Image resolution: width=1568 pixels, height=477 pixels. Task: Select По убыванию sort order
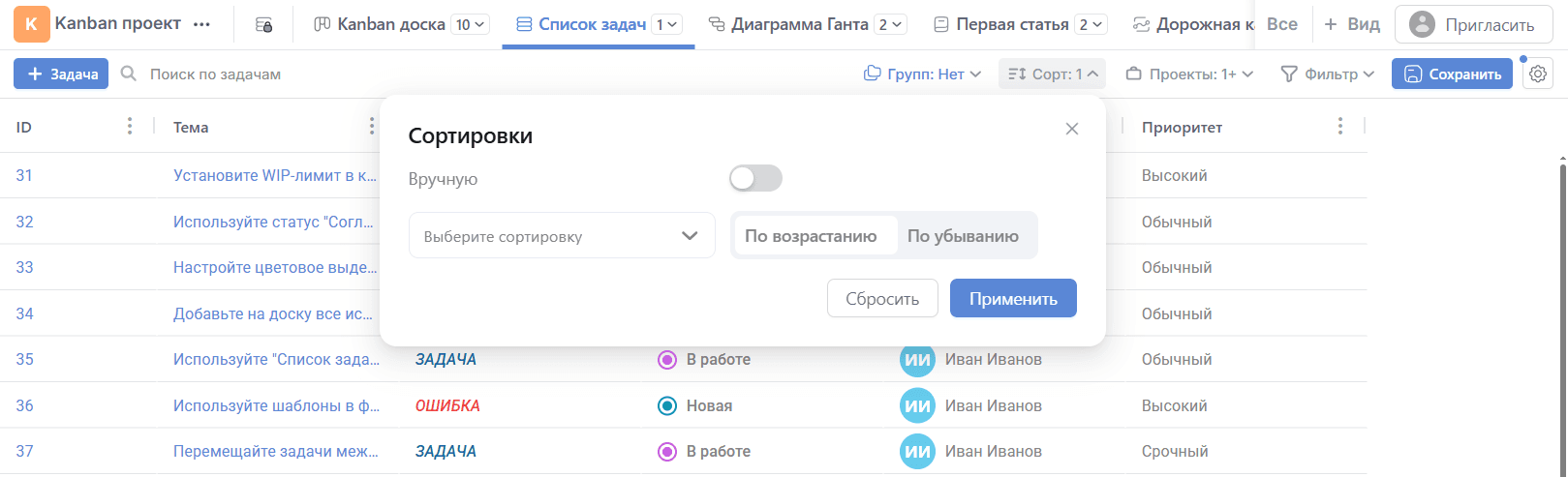(x=963, y=236)
